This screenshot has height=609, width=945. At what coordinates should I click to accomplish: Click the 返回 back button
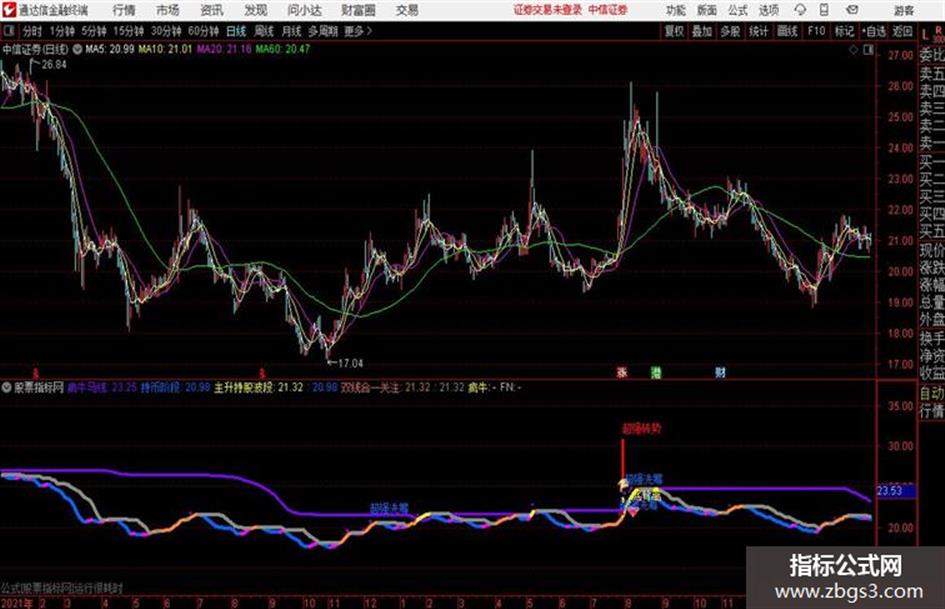coord(902,31)
